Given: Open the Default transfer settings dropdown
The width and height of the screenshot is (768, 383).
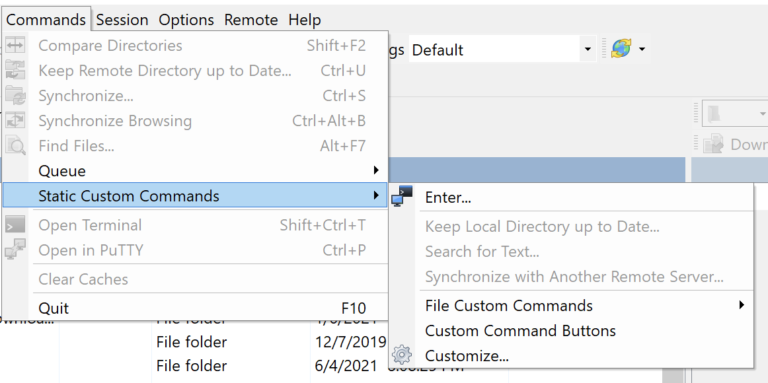Looking at the screenshot, I should click(588, 49).
